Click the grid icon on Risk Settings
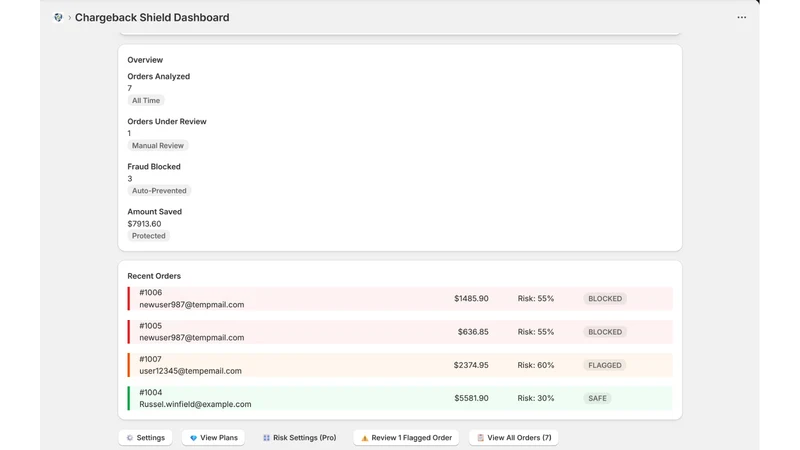The height and width of the screenshot is (450, 800). click(266, 438)
